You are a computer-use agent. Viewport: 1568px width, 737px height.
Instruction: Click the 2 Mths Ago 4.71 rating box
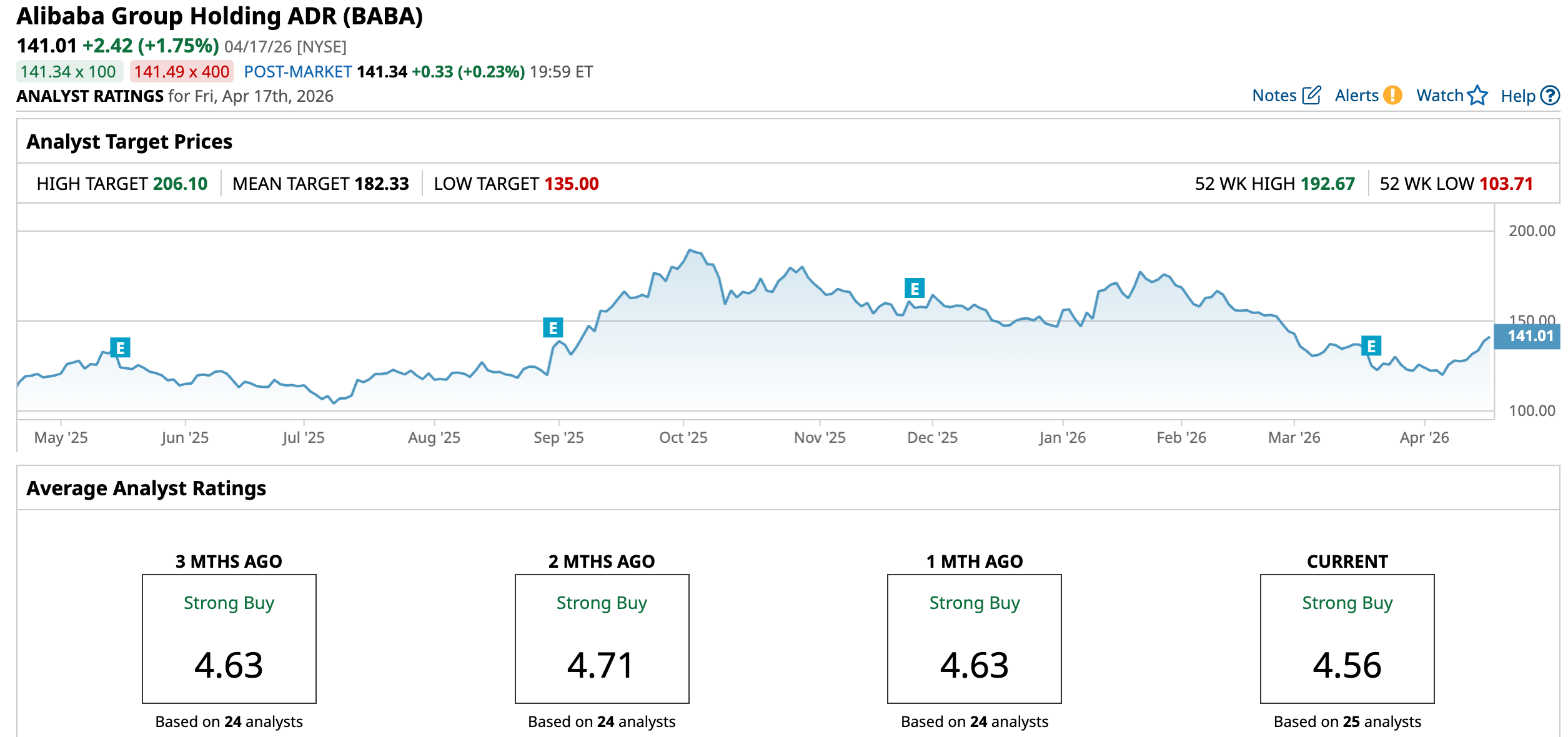point(602,638)
